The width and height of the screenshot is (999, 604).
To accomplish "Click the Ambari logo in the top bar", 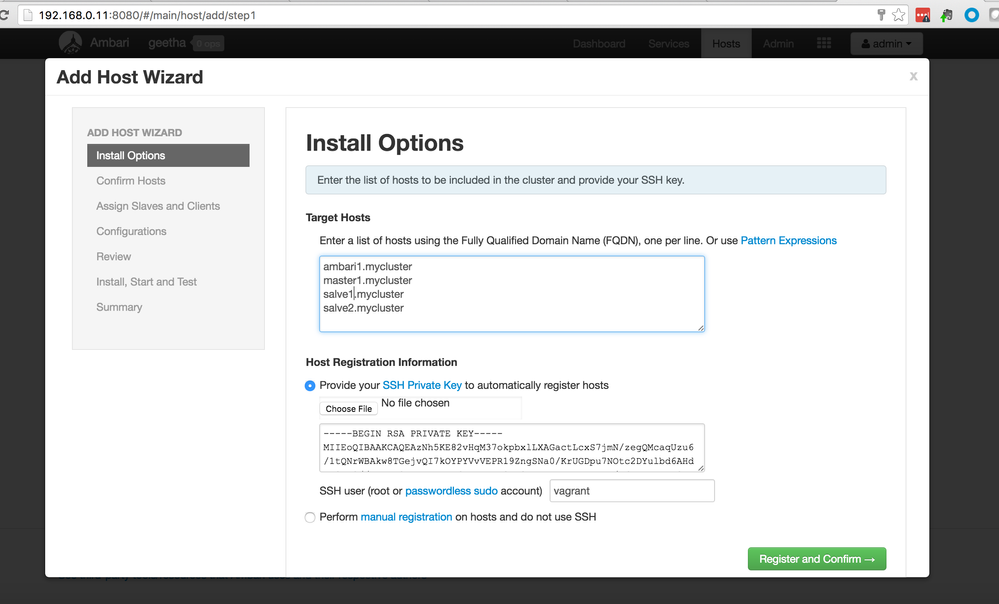I will pos(70,43).
